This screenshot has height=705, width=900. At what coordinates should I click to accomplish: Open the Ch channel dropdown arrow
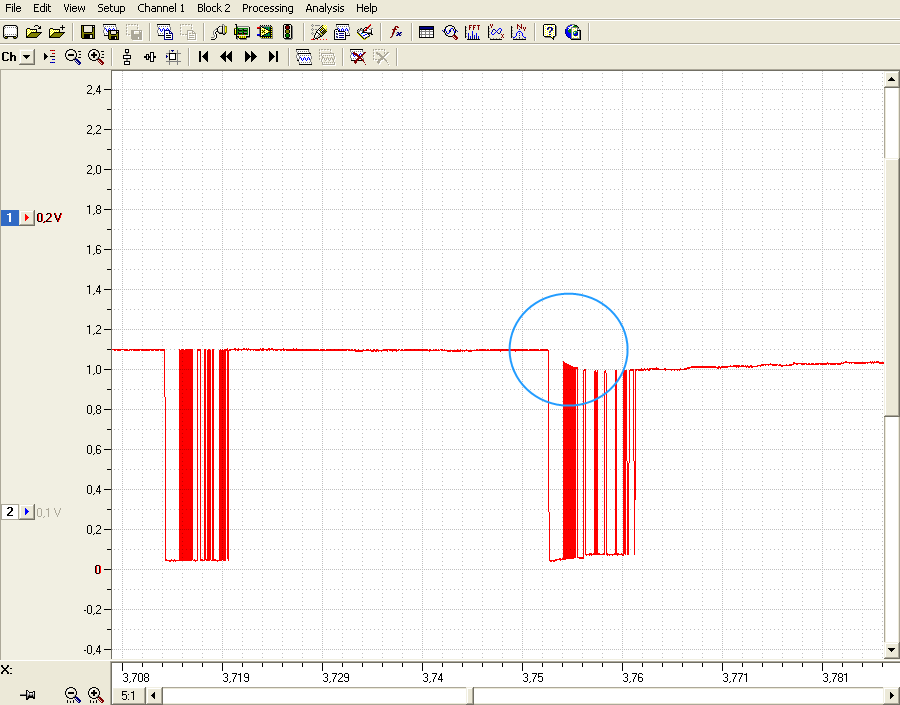[27, 57]
